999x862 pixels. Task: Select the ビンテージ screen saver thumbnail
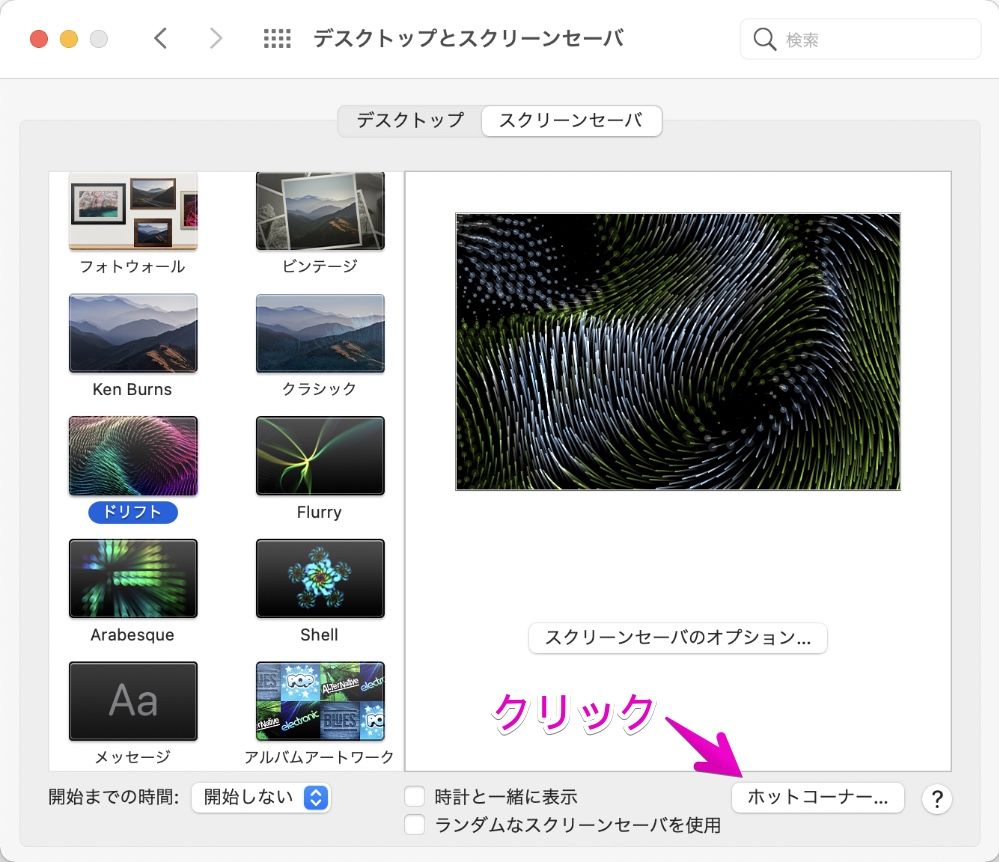tap(320, 210)
